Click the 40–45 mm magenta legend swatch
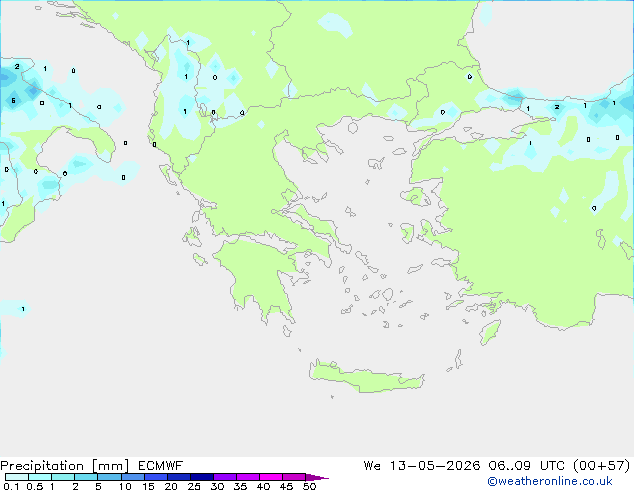Screen dimensions: 634x490 coord(271,477)
